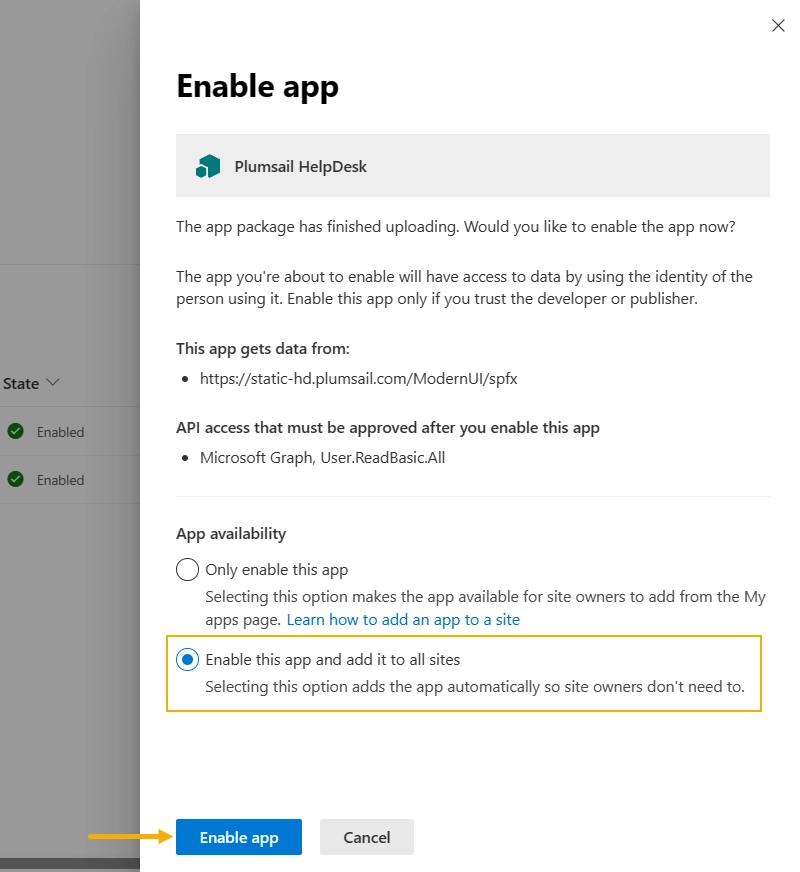The image size is (800, 872).
Task: Choose 'Enable this app and add it to all sites'
Action: point(187,660)
